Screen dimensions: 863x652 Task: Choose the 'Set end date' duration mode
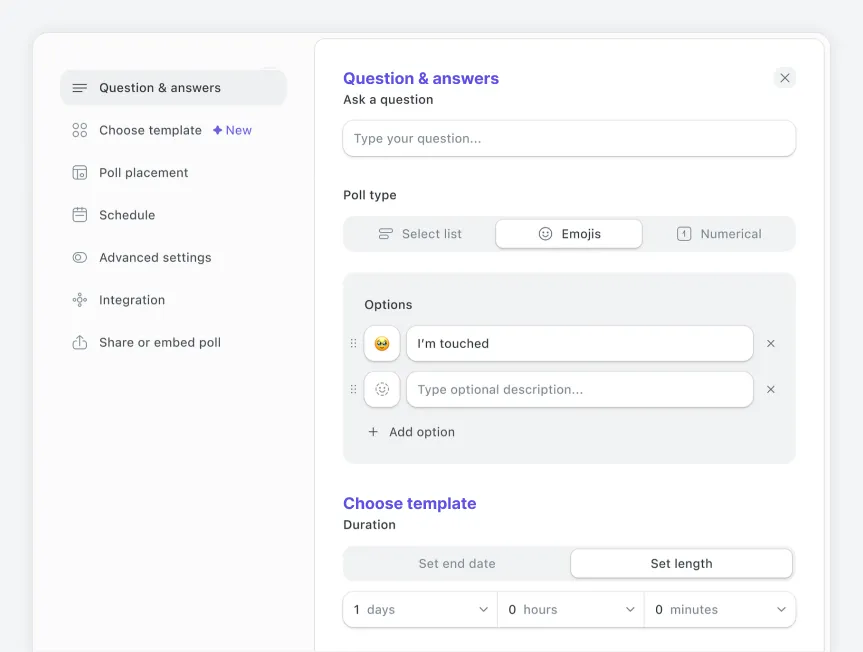pos(457,564)
